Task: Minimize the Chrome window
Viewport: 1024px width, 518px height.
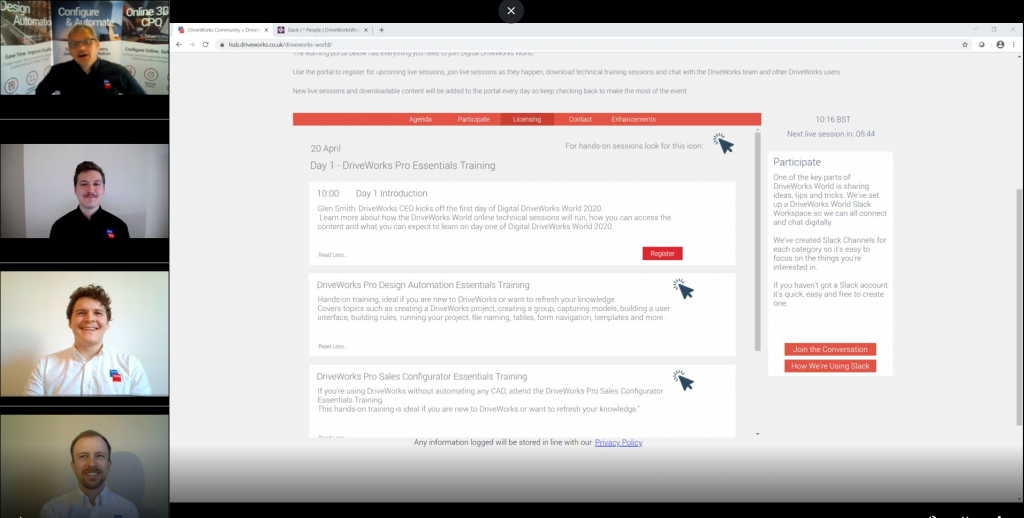Action: click(976, 29)
